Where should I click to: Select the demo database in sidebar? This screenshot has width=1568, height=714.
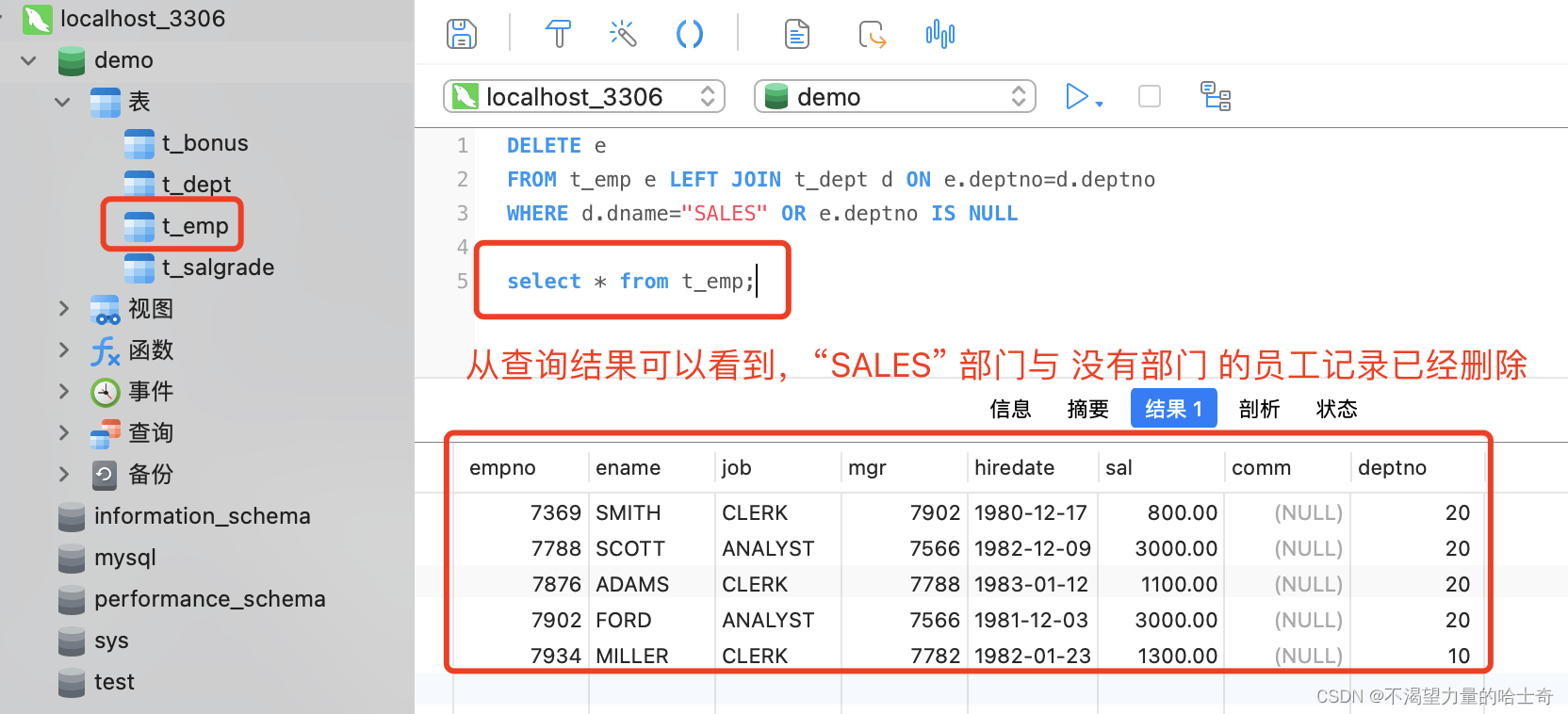(123, 60)
